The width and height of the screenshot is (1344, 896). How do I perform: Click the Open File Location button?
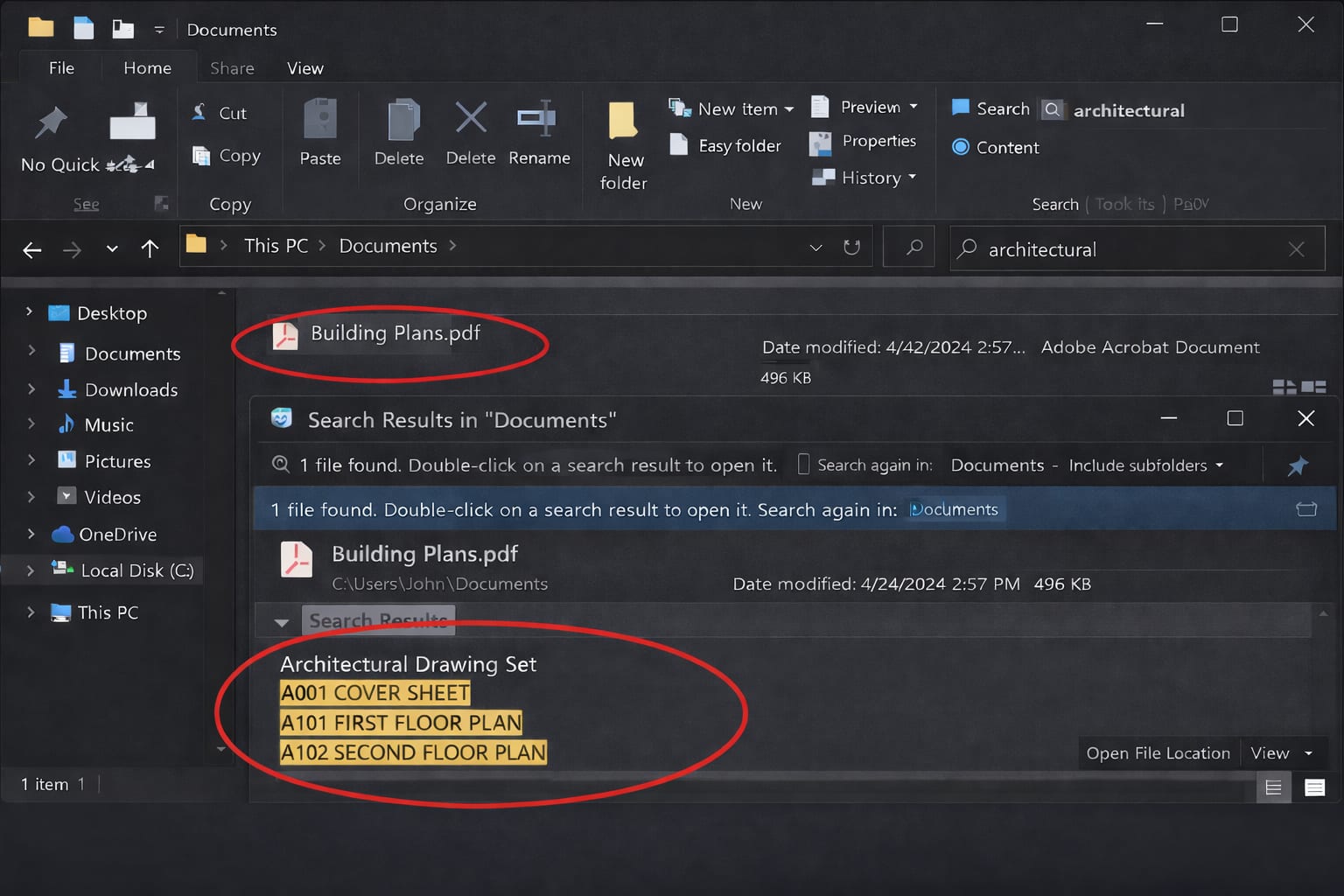click(x=1157, y=752)
